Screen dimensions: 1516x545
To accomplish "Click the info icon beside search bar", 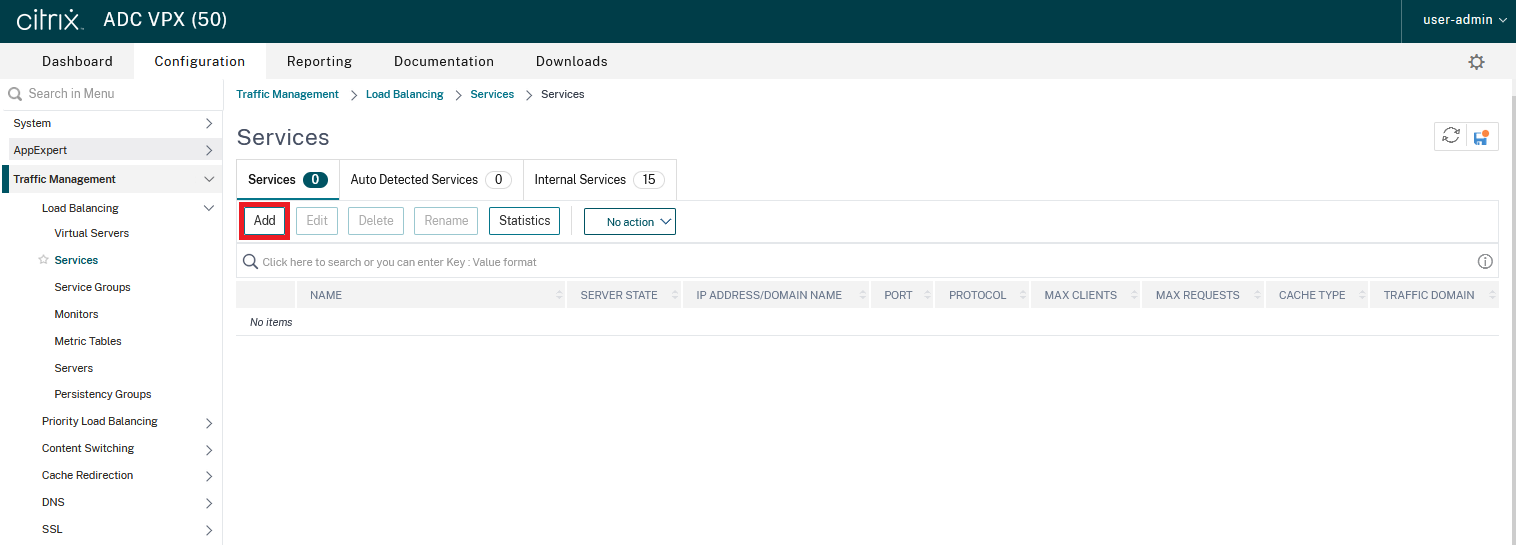I will [x=1485, y=262].
